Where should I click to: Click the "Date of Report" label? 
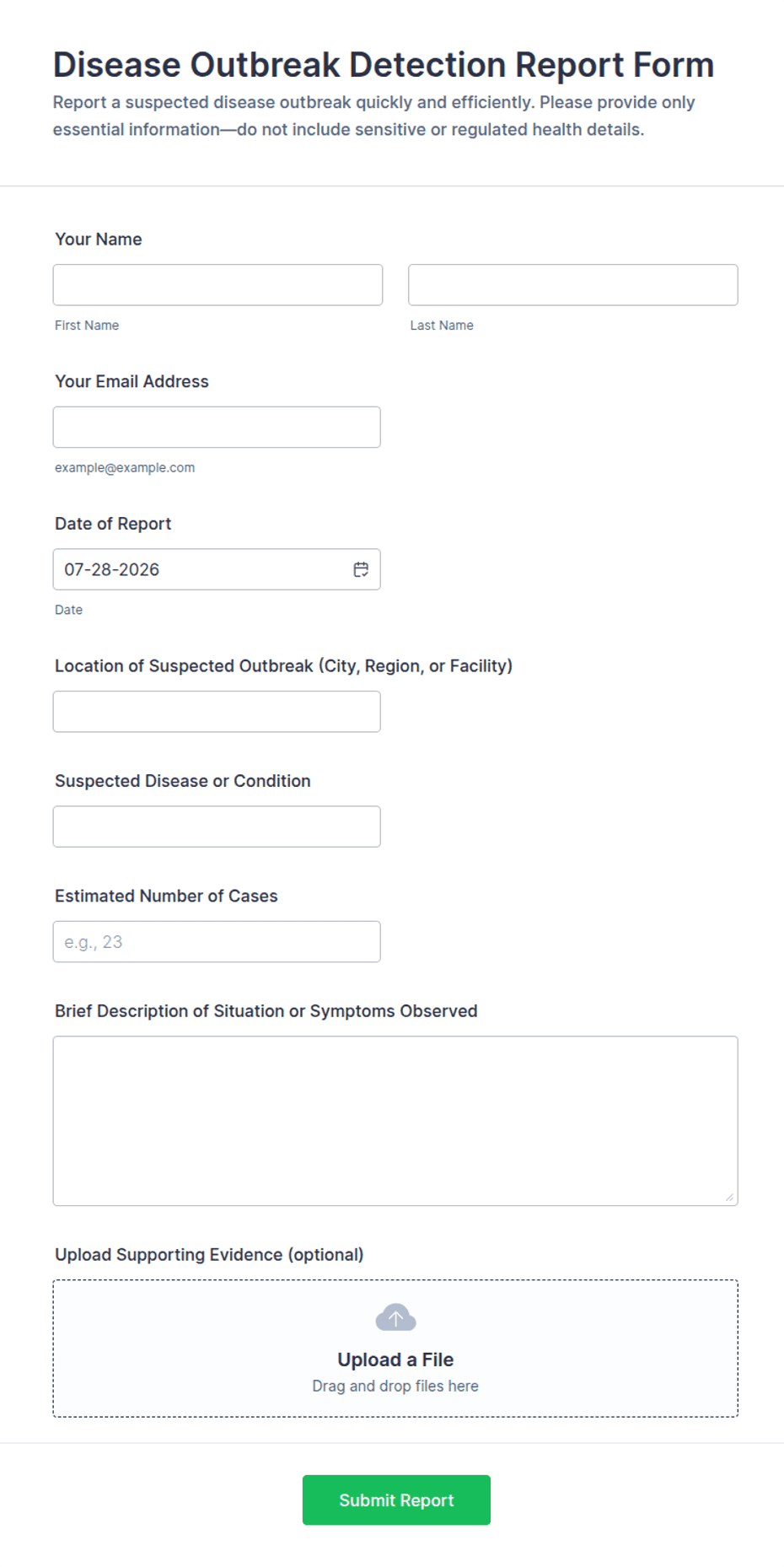(113, 524)
